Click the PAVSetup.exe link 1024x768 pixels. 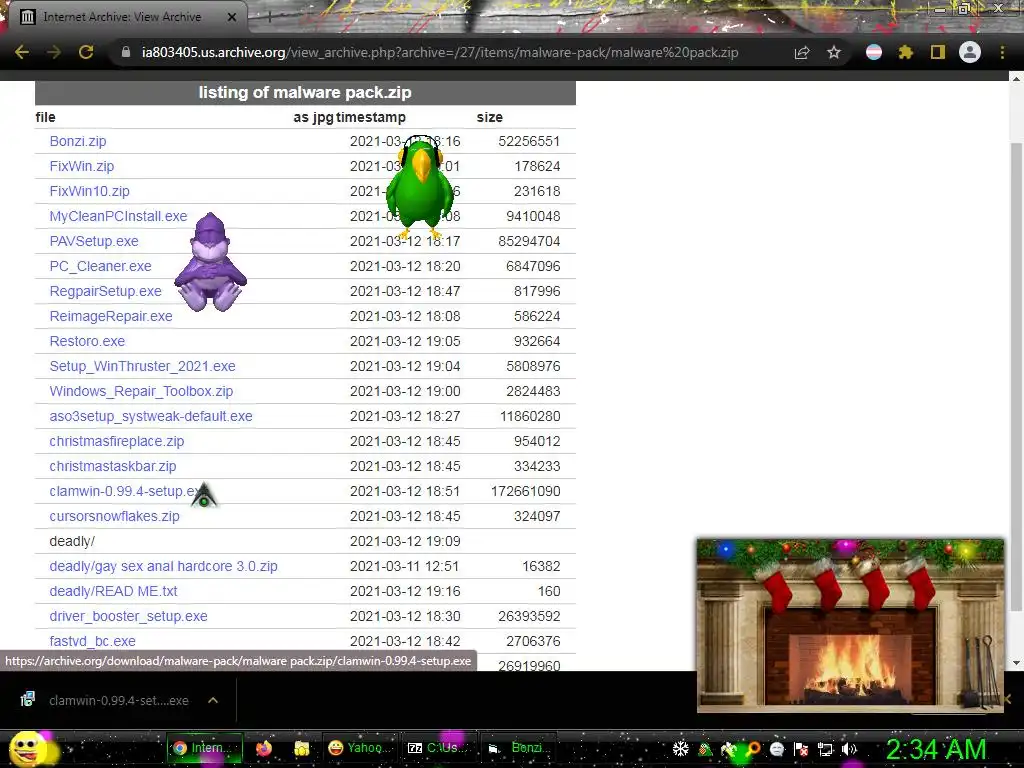(94, 241)
